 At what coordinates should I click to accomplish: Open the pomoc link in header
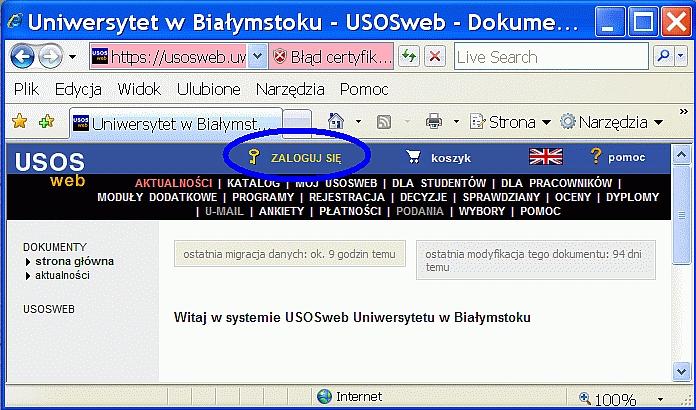click(627, 158)
